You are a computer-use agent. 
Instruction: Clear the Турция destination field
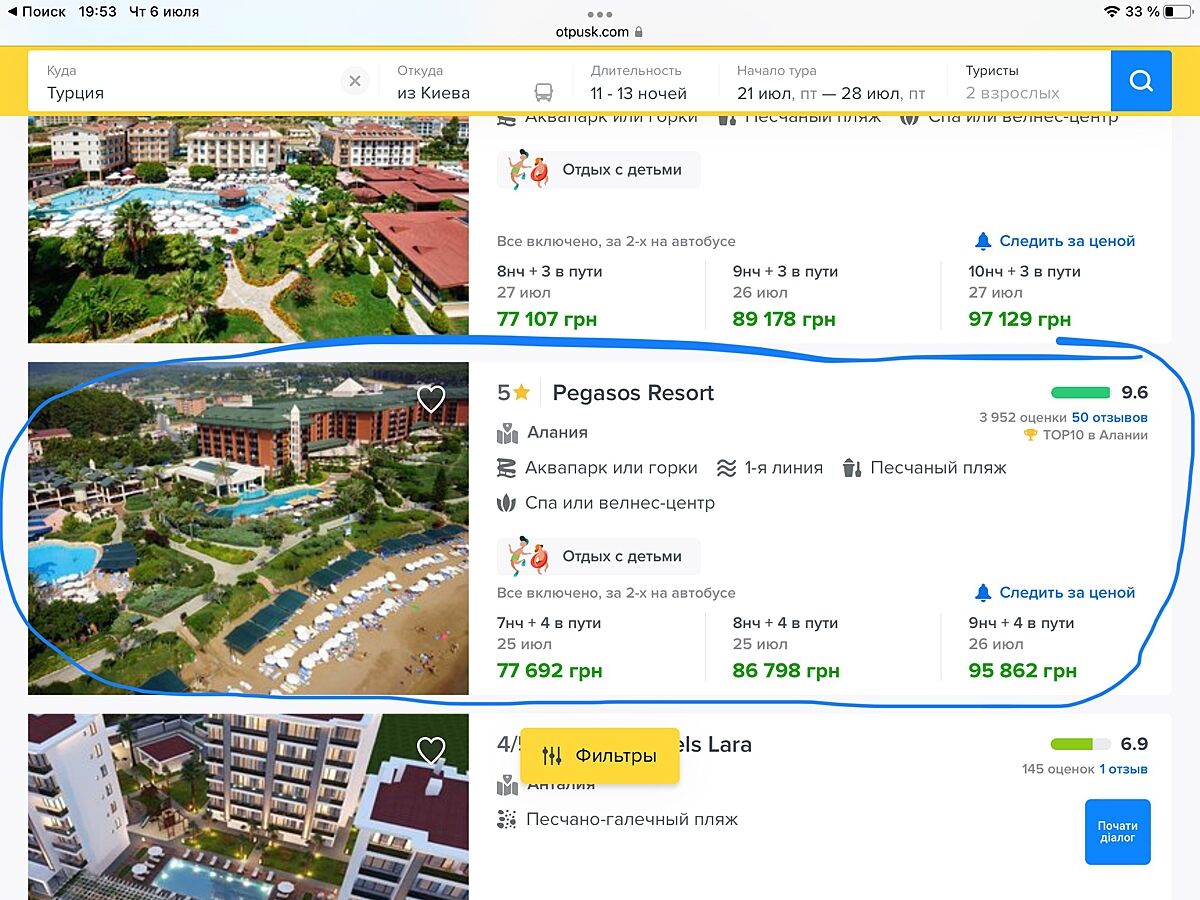[x=355, y=81]
